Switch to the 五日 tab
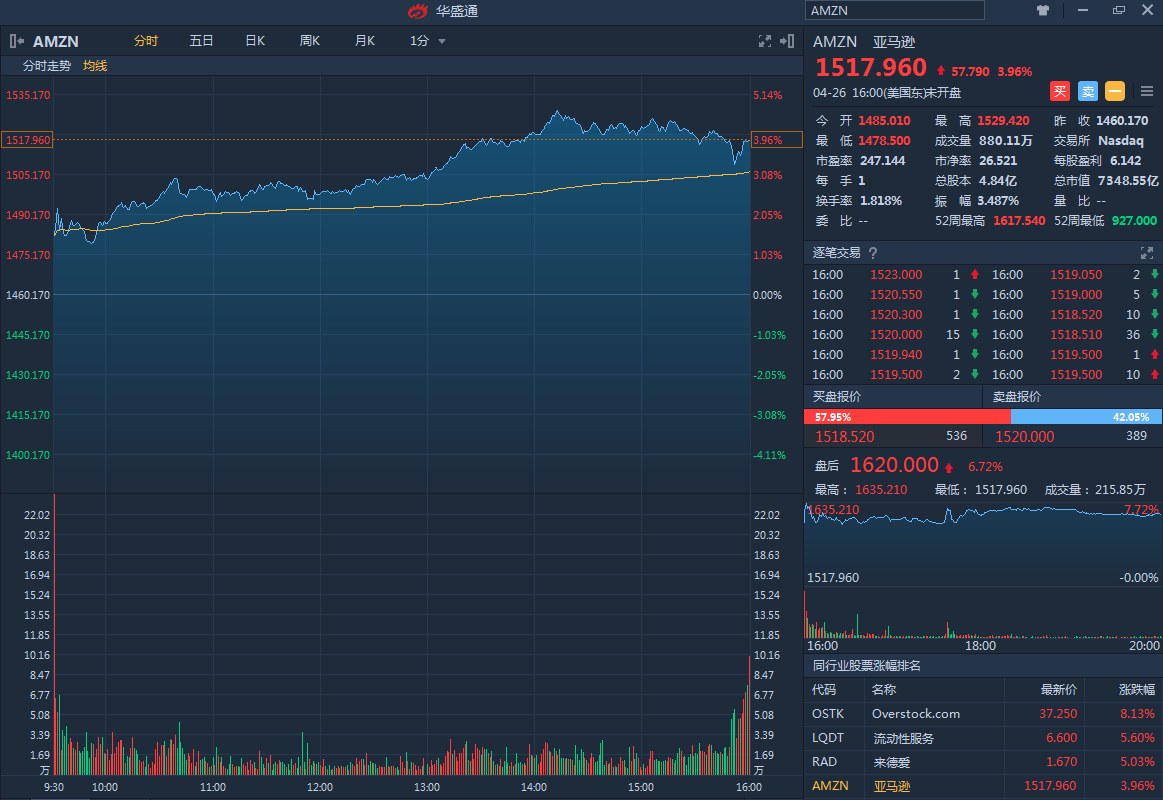This screenshot has height=800, width=1163. click(200, 40)
